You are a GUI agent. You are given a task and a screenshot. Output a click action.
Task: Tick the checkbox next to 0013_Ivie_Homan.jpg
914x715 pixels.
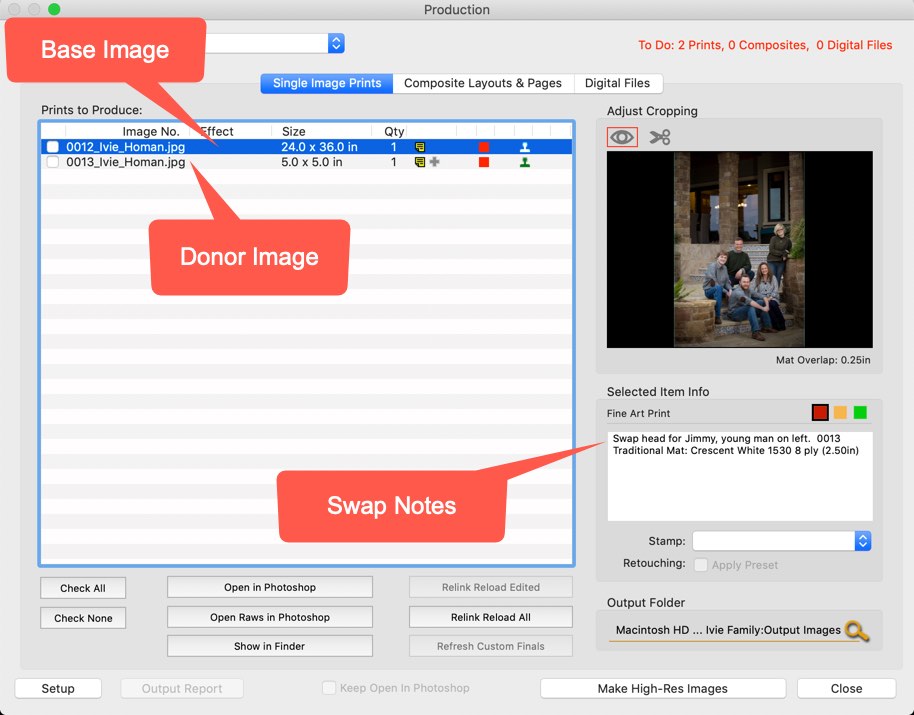pos(53,162)
